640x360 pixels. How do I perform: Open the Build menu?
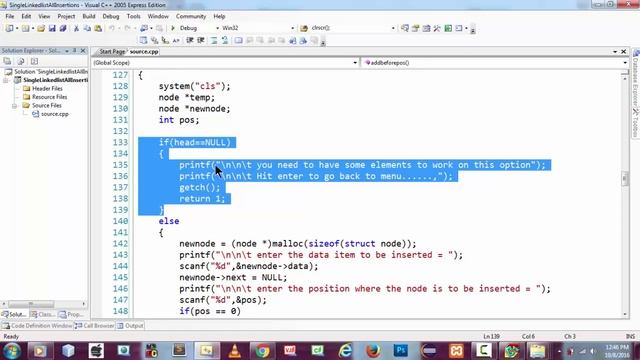coord(89,16)
